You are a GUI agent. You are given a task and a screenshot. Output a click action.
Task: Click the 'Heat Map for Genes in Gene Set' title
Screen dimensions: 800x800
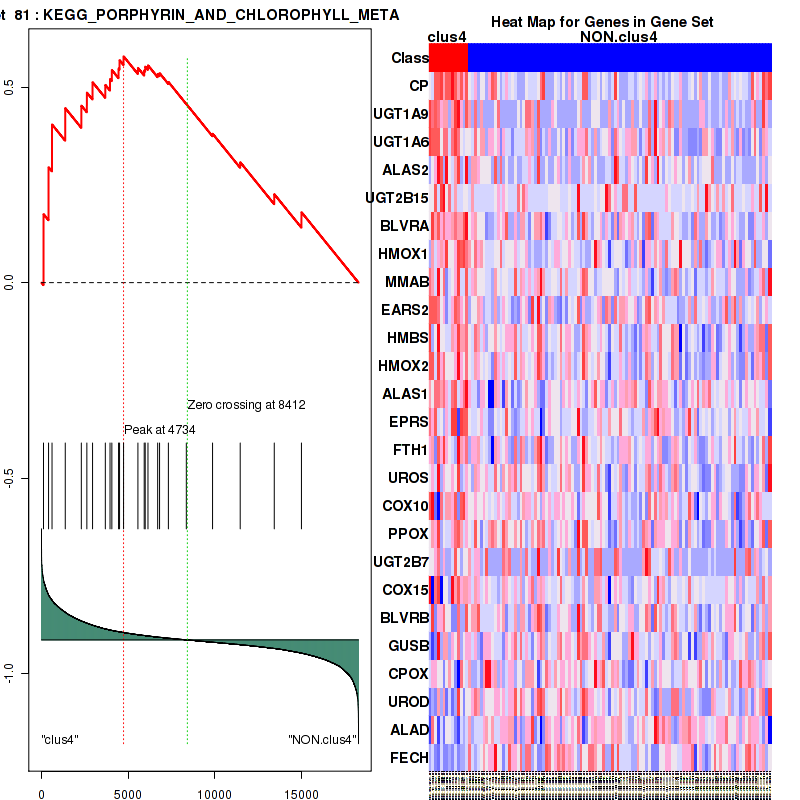(602, 22)
